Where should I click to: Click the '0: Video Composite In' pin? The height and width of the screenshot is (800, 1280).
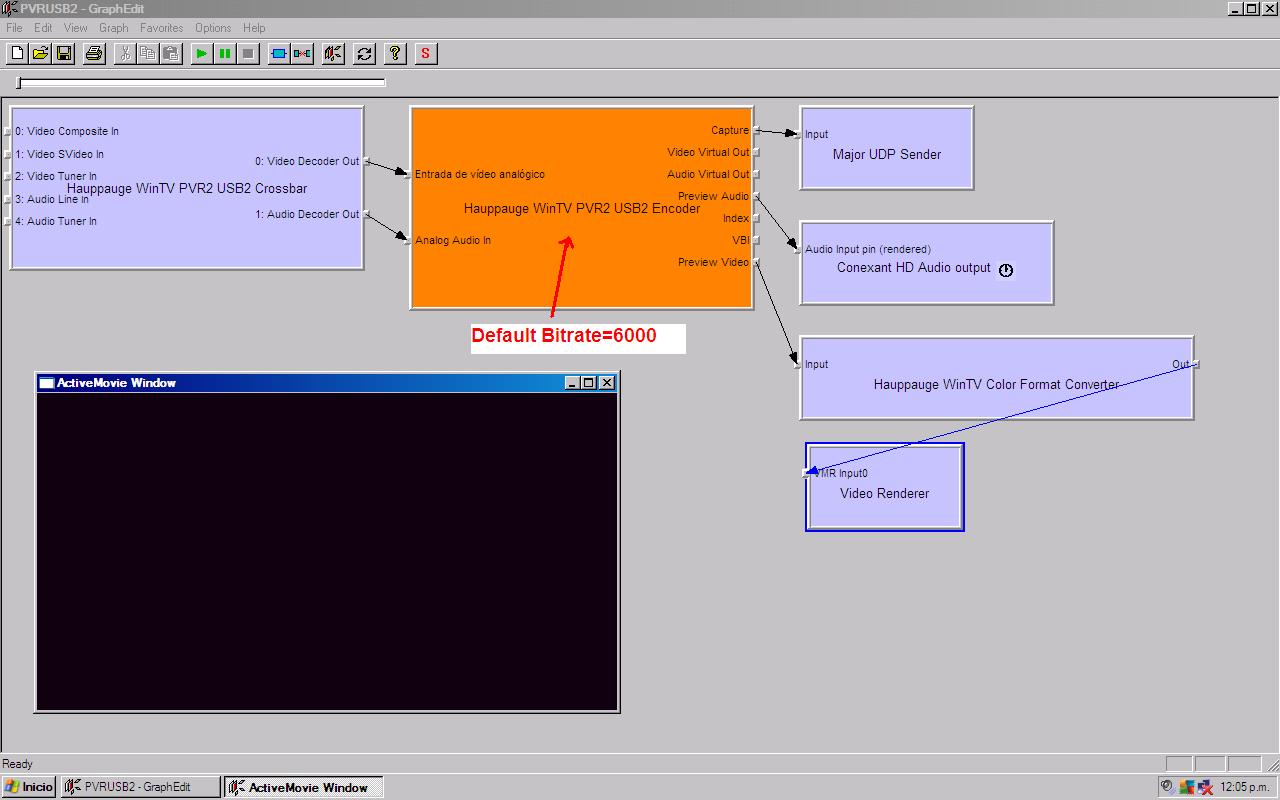click(x=8, y=131)
